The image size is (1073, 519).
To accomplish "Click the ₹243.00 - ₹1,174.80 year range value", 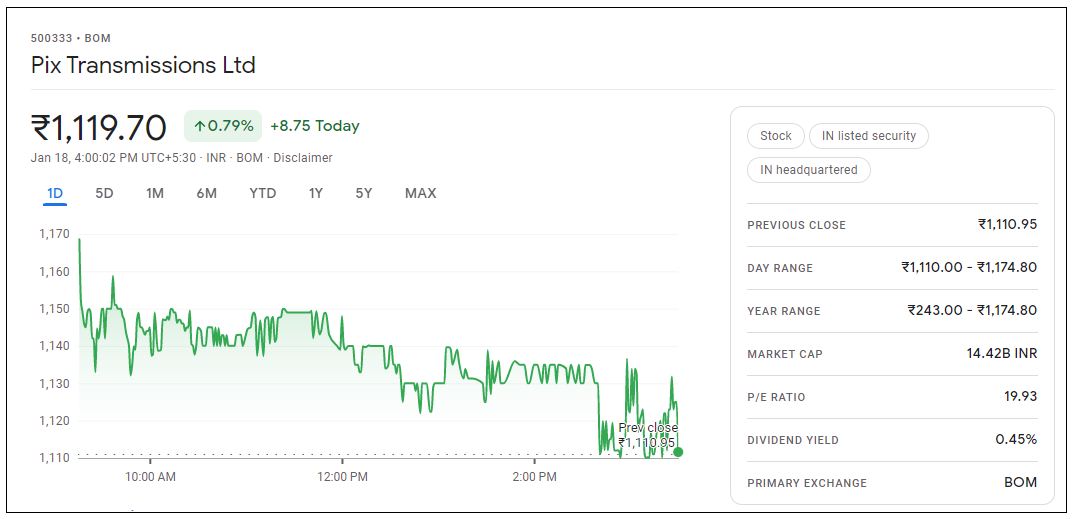I will [972, 310].
